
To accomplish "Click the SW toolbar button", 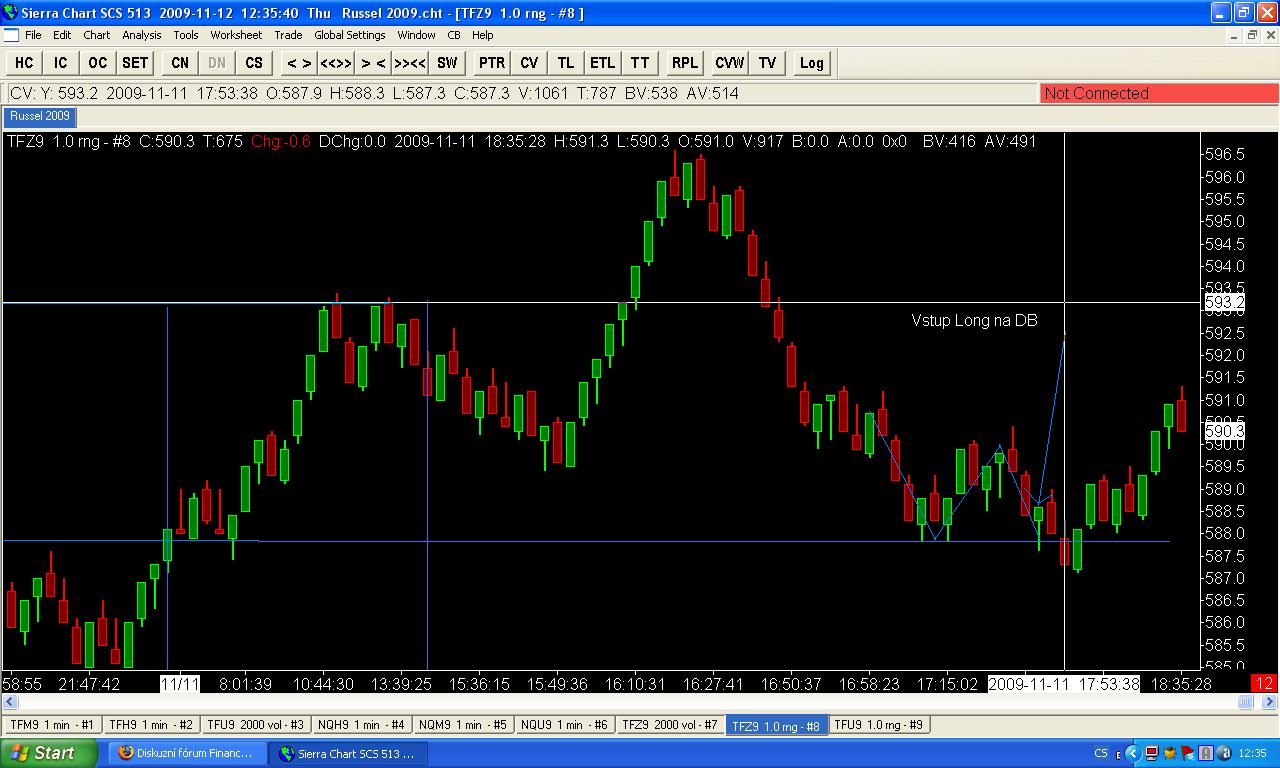I will [x=447, y=63].
